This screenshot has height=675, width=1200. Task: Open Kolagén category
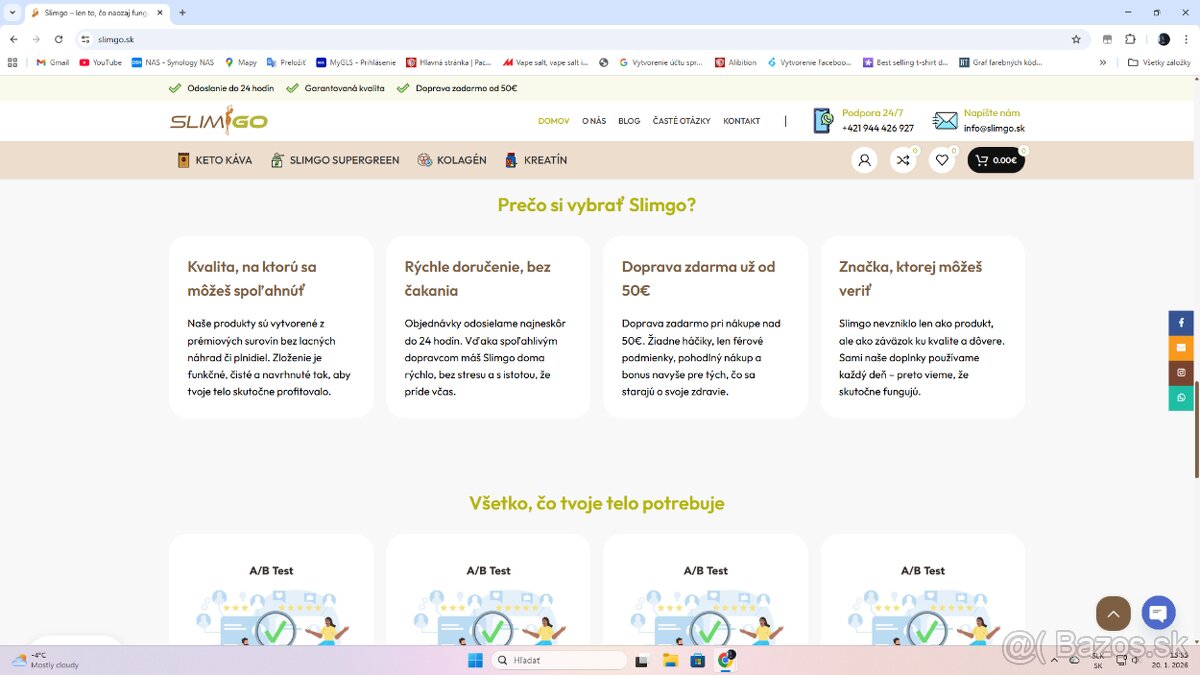pyautogui.click(x=452, y=160)
